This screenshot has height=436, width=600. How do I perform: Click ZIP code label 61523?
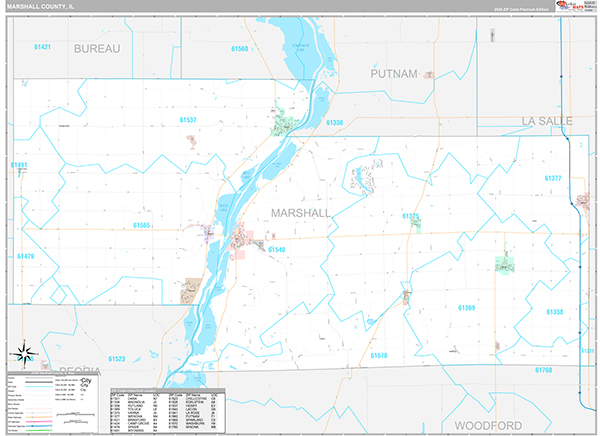[117, 359]
